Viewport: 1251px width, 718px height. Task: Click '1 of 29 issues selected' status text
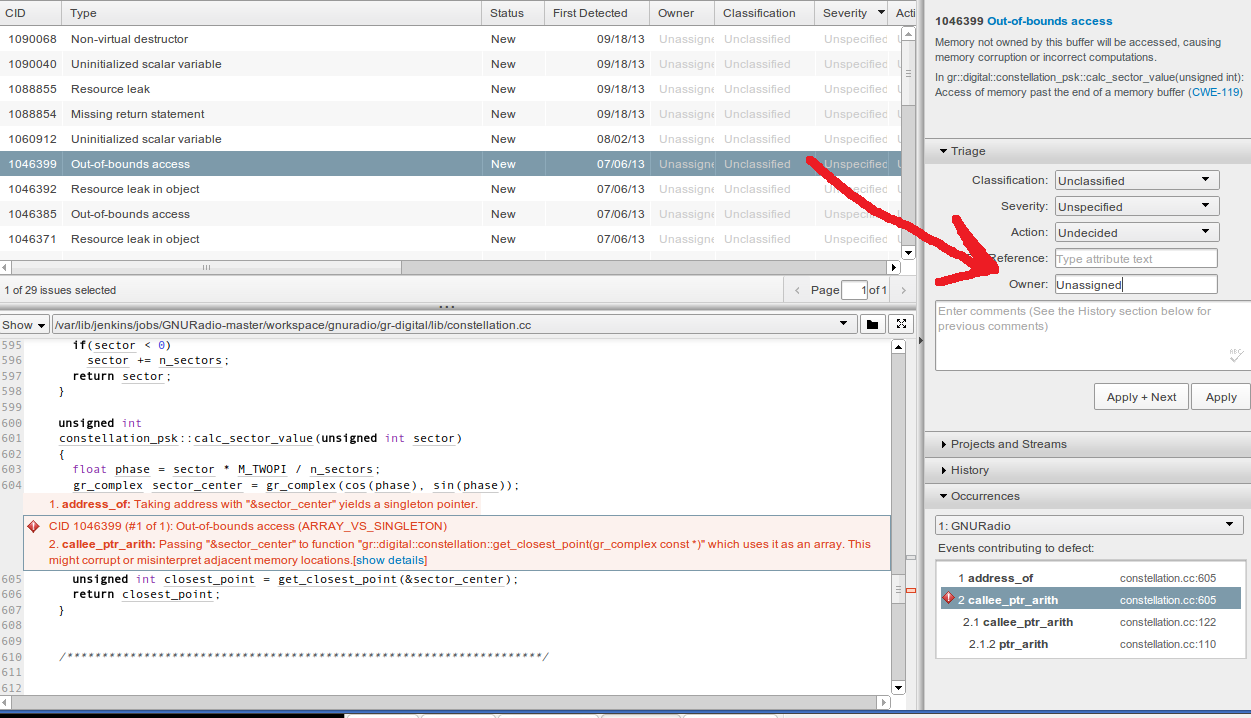click(x=61, y=290)
